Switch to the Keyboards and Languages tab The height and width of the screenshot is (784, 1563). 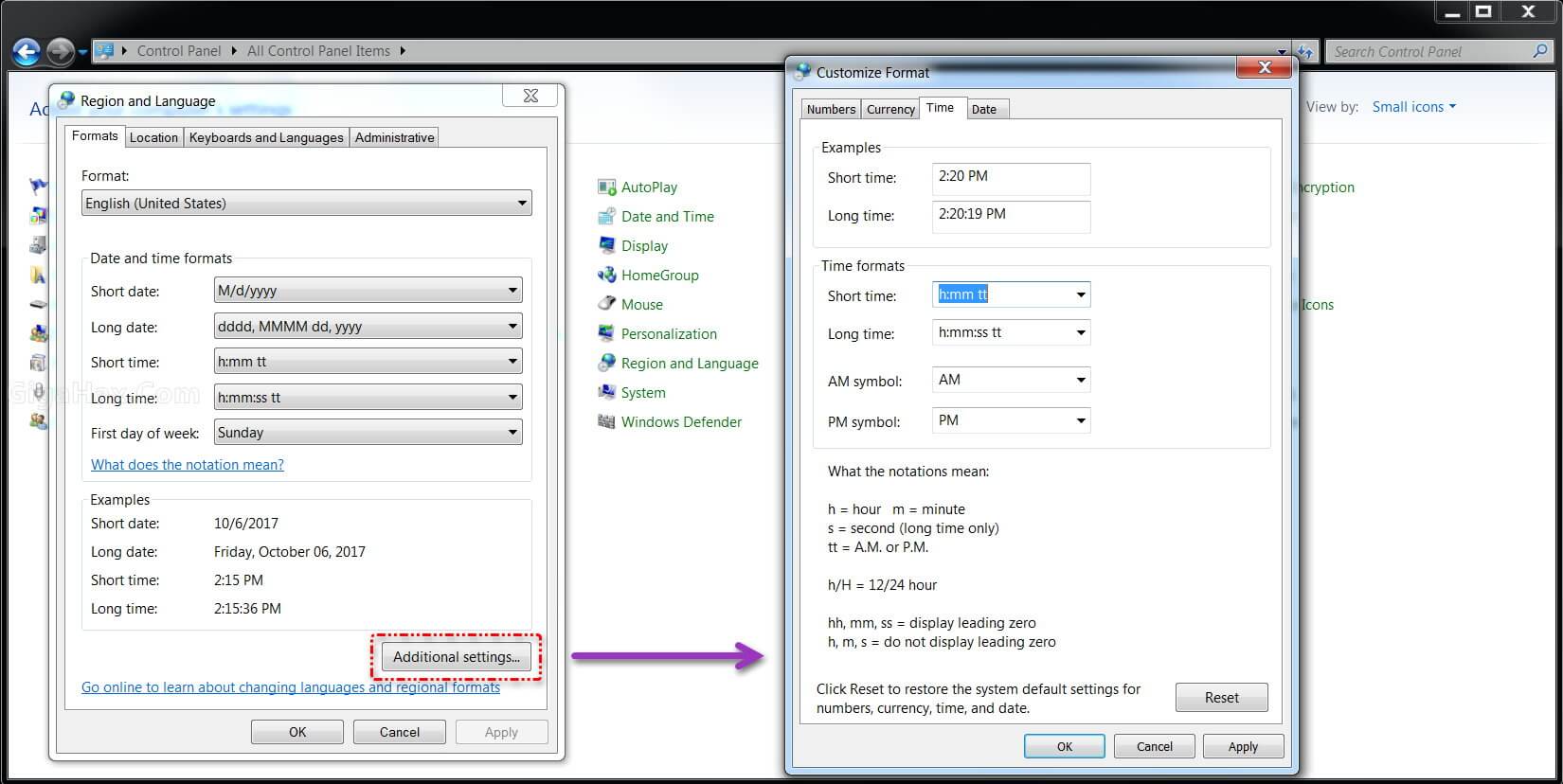click(x=266, y=138)
